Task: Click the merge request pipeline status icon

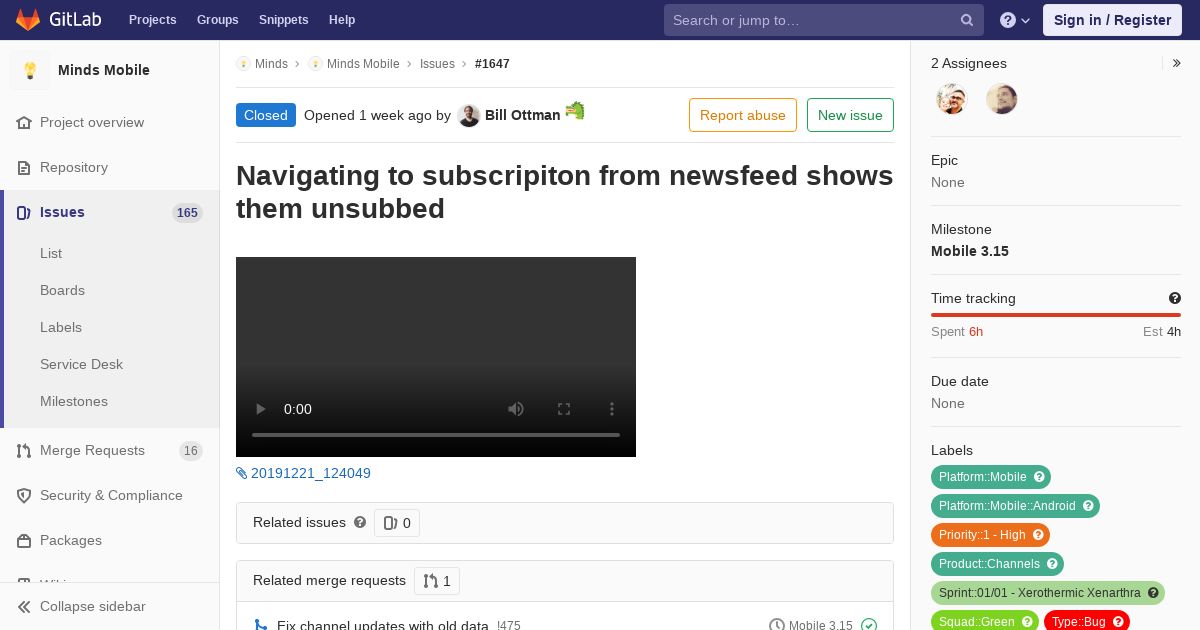Action: pos(869,626)
